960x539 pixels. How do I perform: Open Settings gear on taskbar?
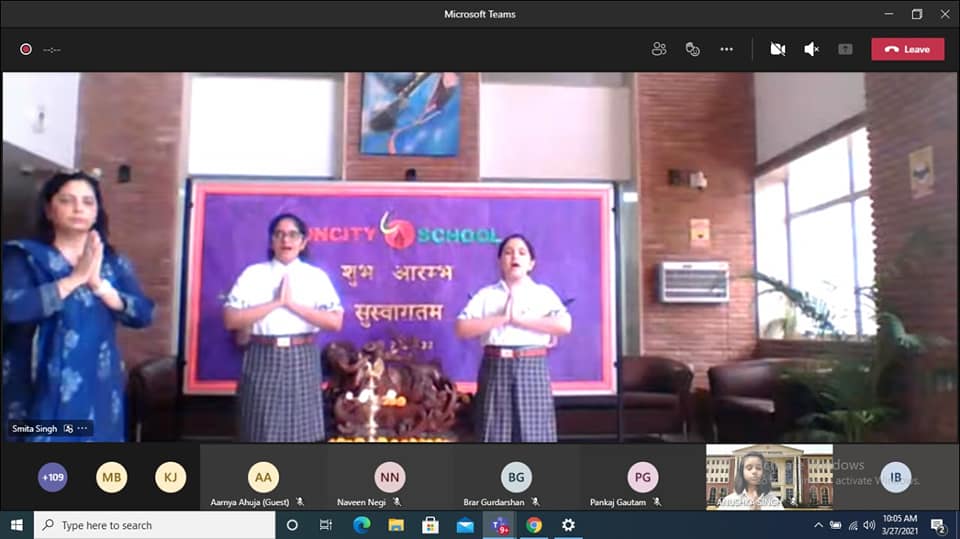click(x=568, y=525)
